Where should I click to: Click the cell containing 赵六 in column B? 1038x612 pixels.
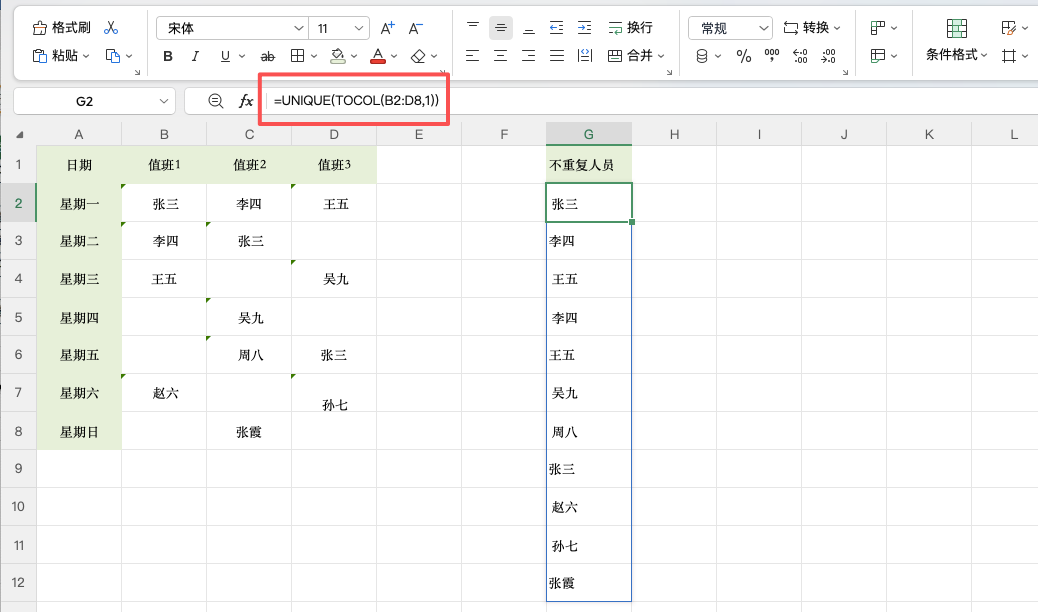click(164, 393)
